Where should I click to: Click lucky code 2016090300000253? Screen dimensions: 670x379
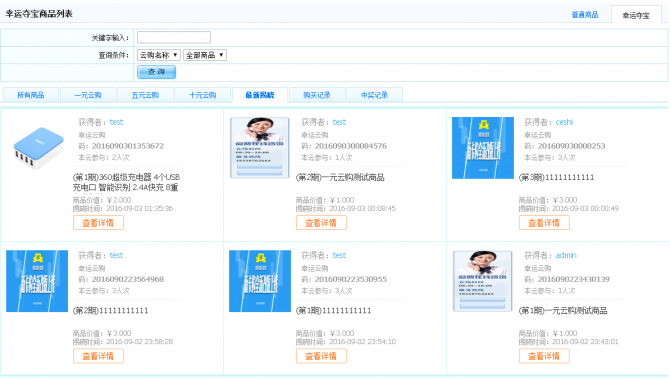click(571, 146)
